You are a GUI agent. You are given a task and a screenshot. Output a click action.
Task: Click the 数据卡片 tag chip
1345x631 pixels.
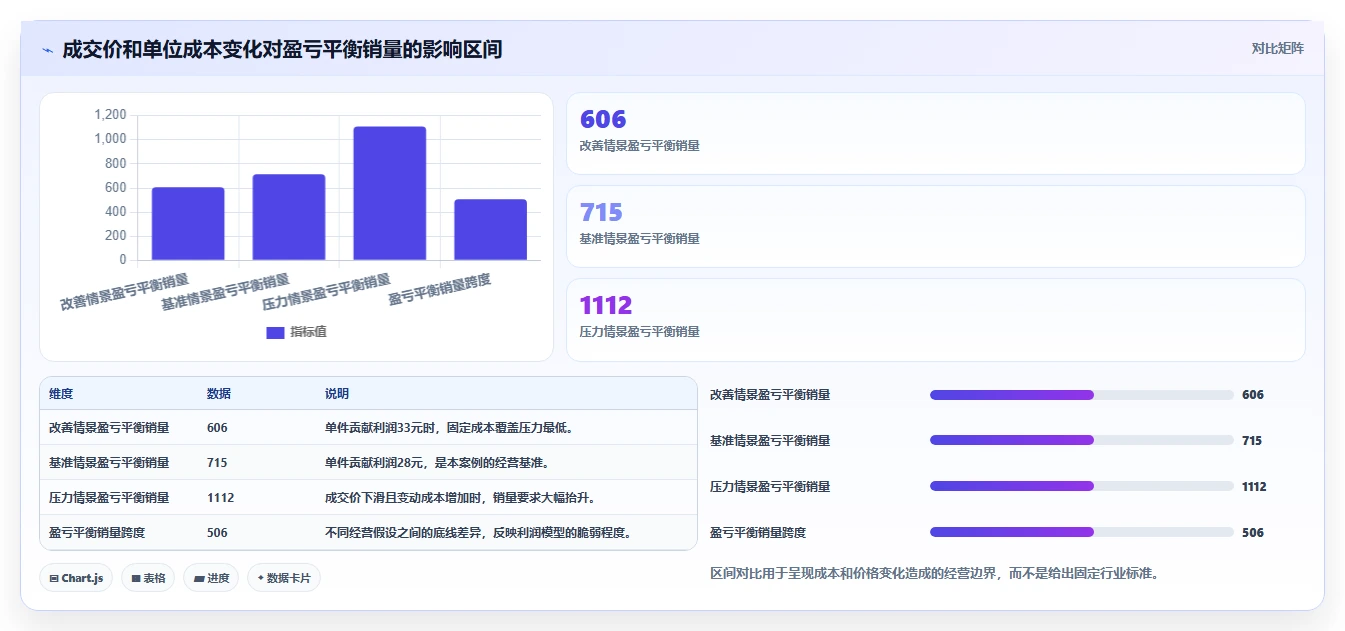click(284, 578)
